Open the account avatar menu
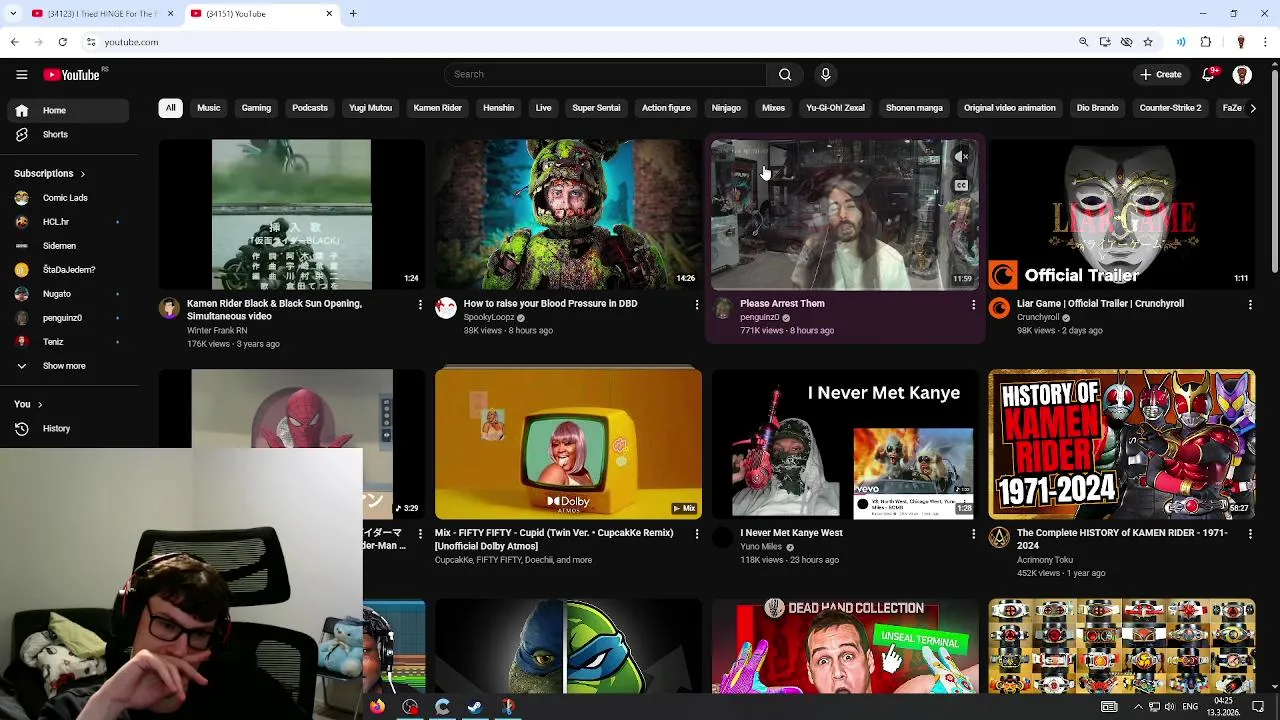 1242,75
